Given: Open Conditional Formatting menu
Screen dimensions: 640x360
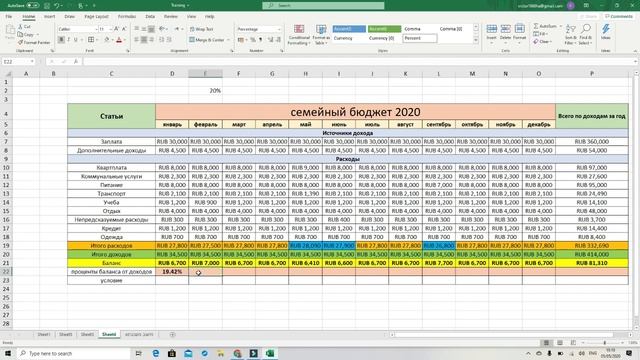Looking at the screenshot, I should tap(299, 34).
